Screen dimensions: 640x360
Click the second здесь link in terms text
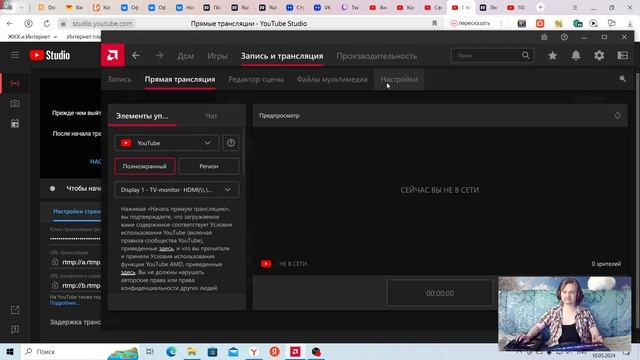coord(128,272)
